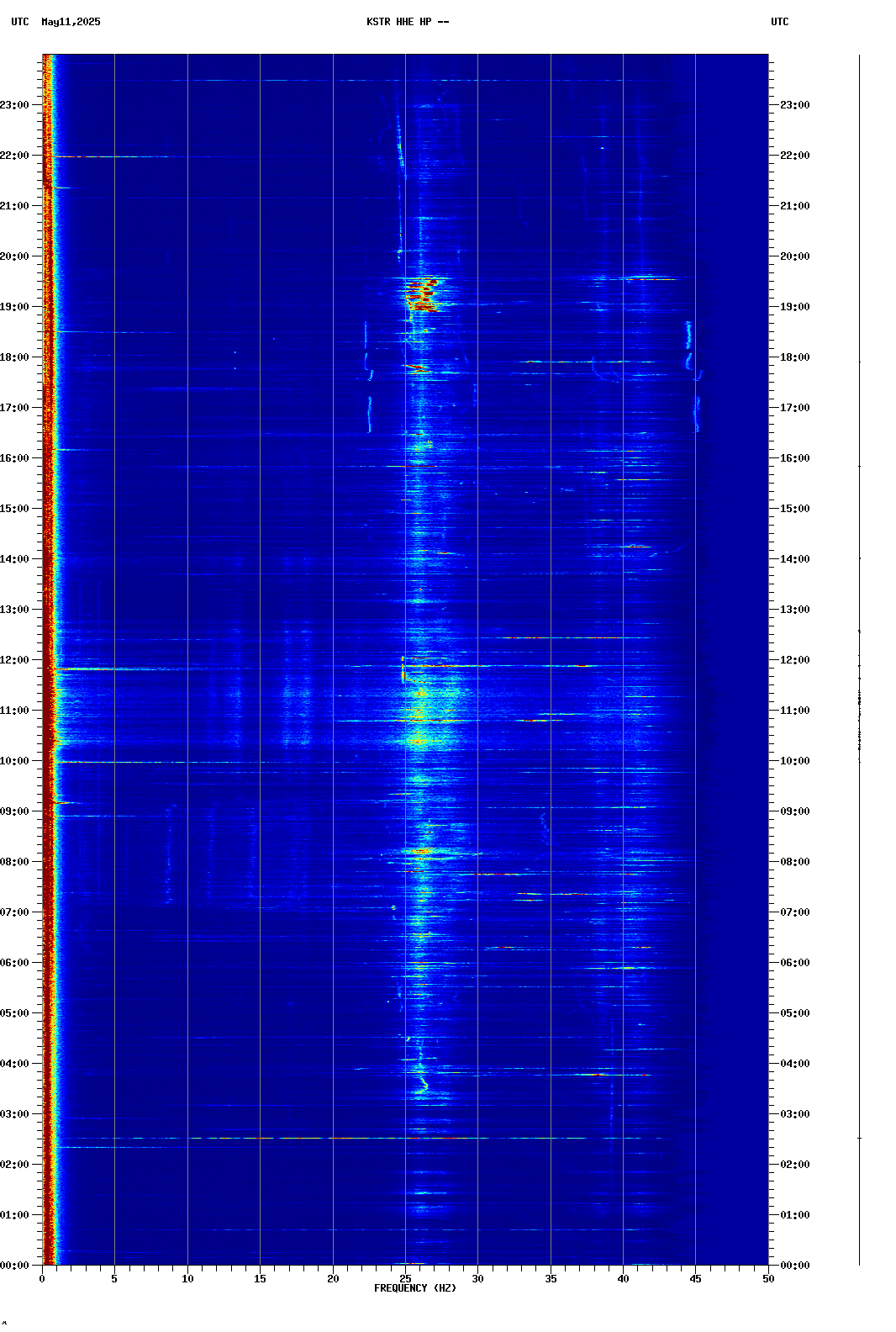The height and width of the screenshot is (1332, 896).
Task: Click 21:00 on the left time axis
Action: click(14, 206)
